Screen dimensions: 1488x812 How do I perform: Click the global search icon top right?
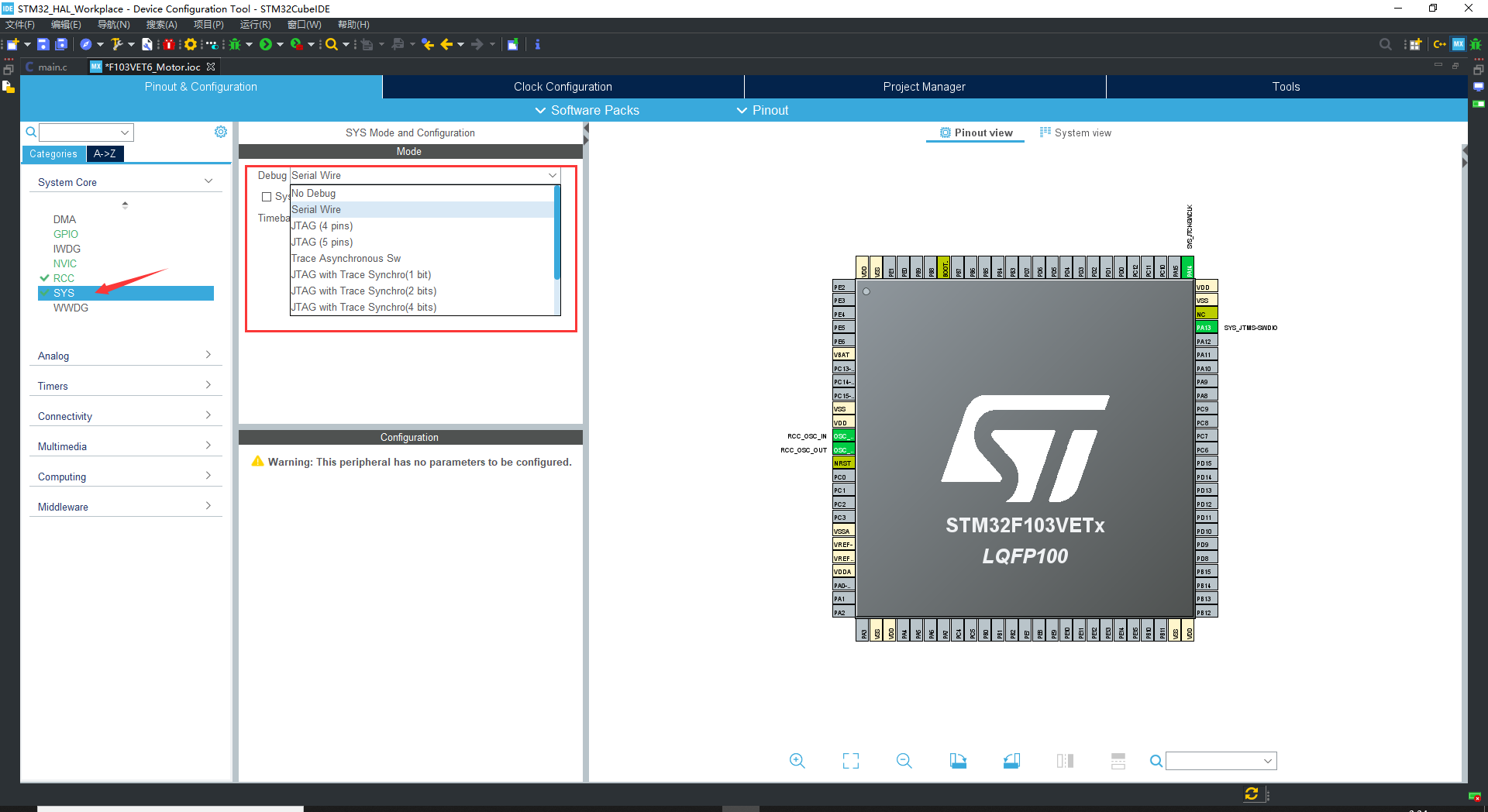(1386, 44)
